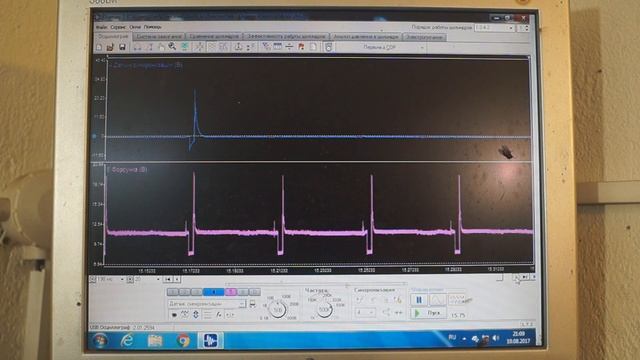Click the small device icon beside sensor dropdown
This screenshot has height=360, width=640.
(x=253, y=304)
